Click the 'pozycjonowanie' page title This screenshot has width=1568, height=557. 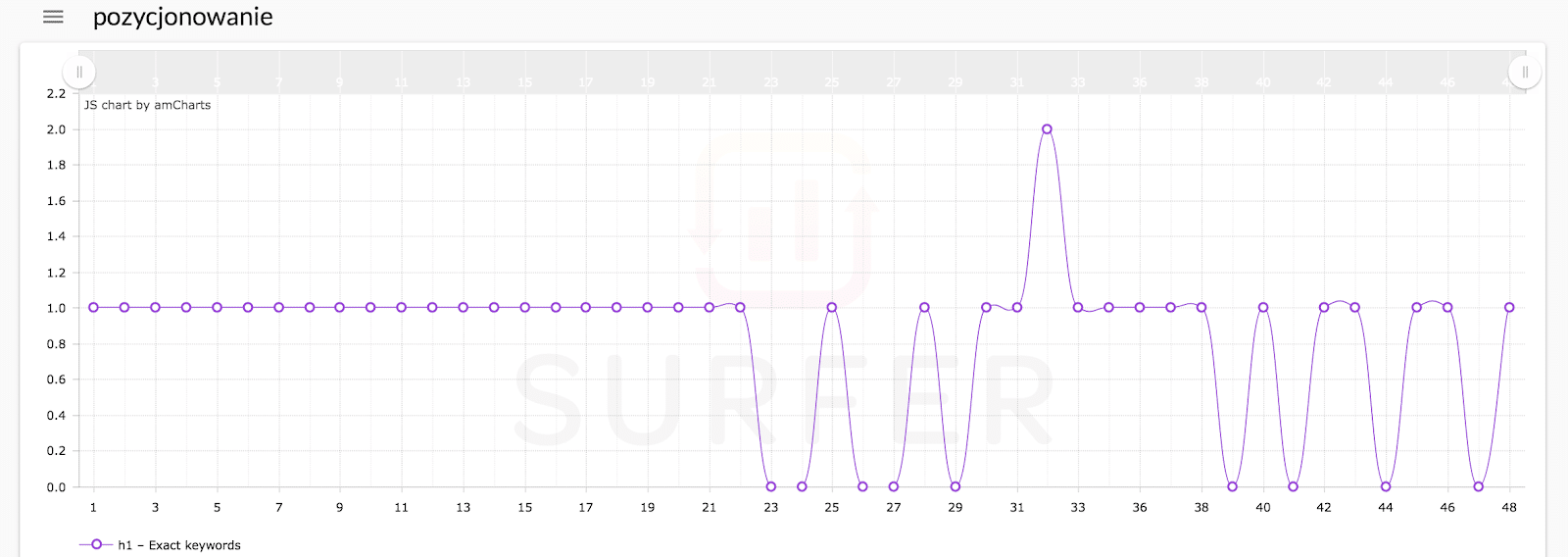[183, 18]
